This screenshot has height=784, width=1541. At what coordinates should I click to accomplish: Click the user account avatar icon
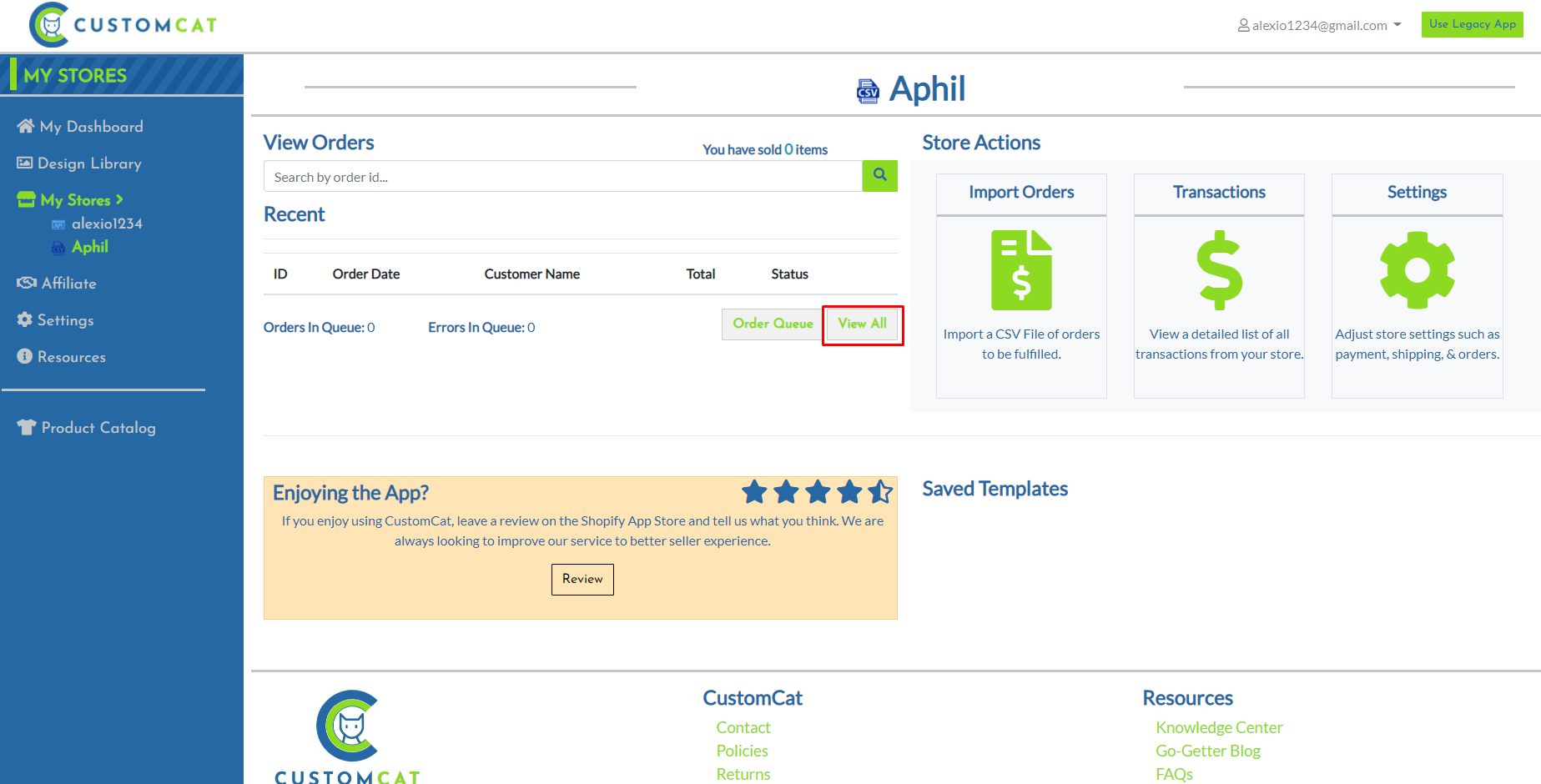[1243, 25]
